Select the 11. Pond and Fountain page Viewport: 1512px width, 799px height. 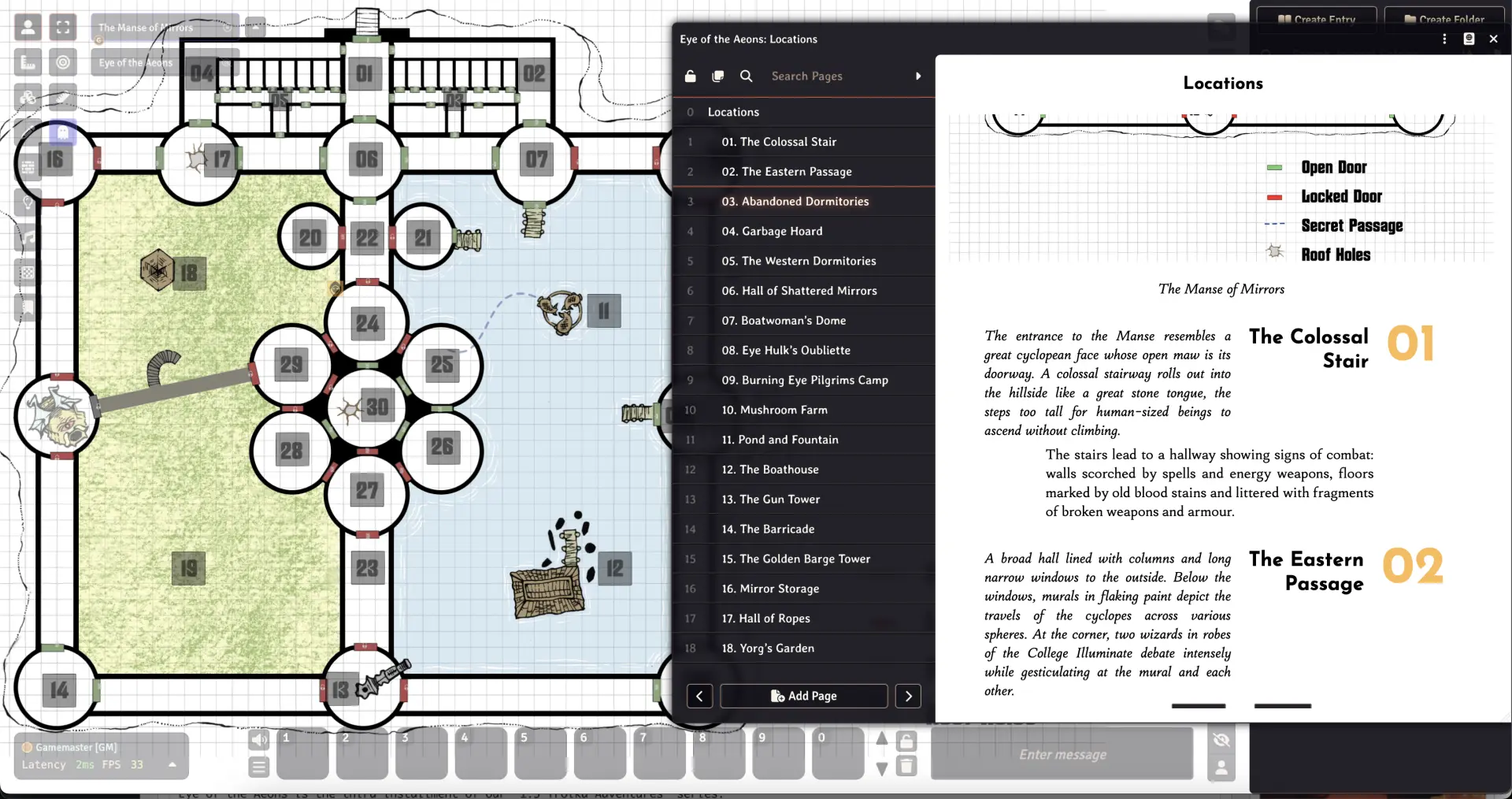click(780, 440)
